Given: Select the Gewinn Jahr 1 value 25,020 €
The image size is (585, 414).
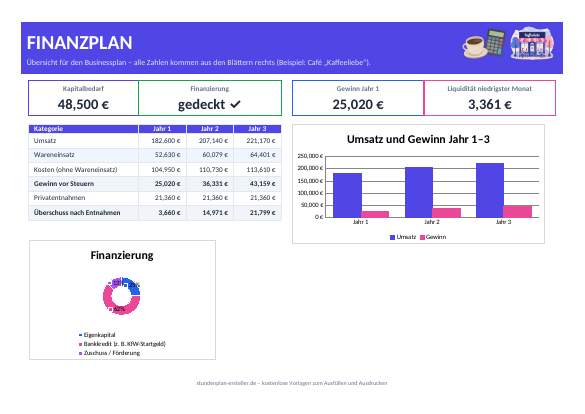Looking at the screenshot, I should click(358, 104).
